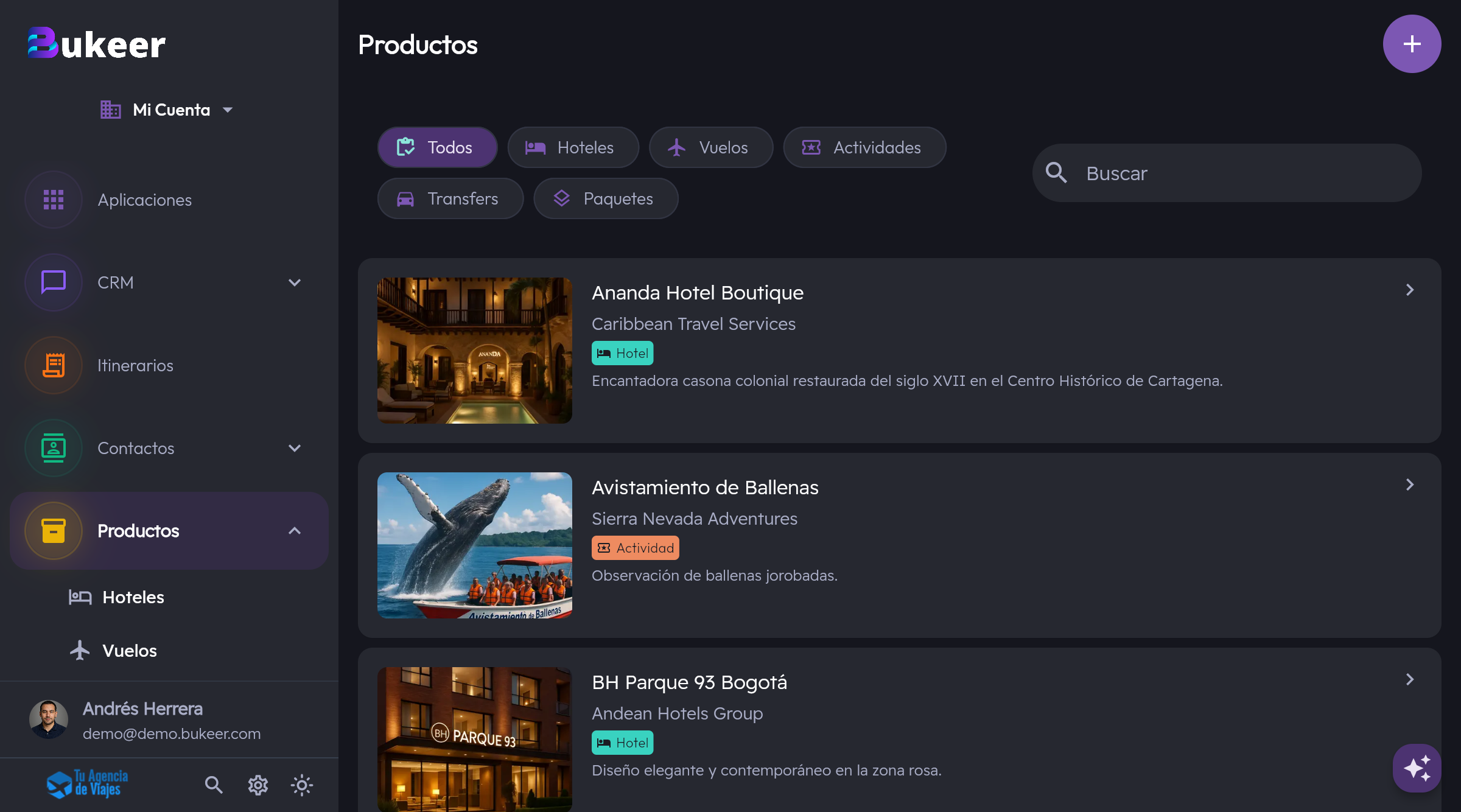
Task: Enable the Actividades filter
Action: click(864, 147)
